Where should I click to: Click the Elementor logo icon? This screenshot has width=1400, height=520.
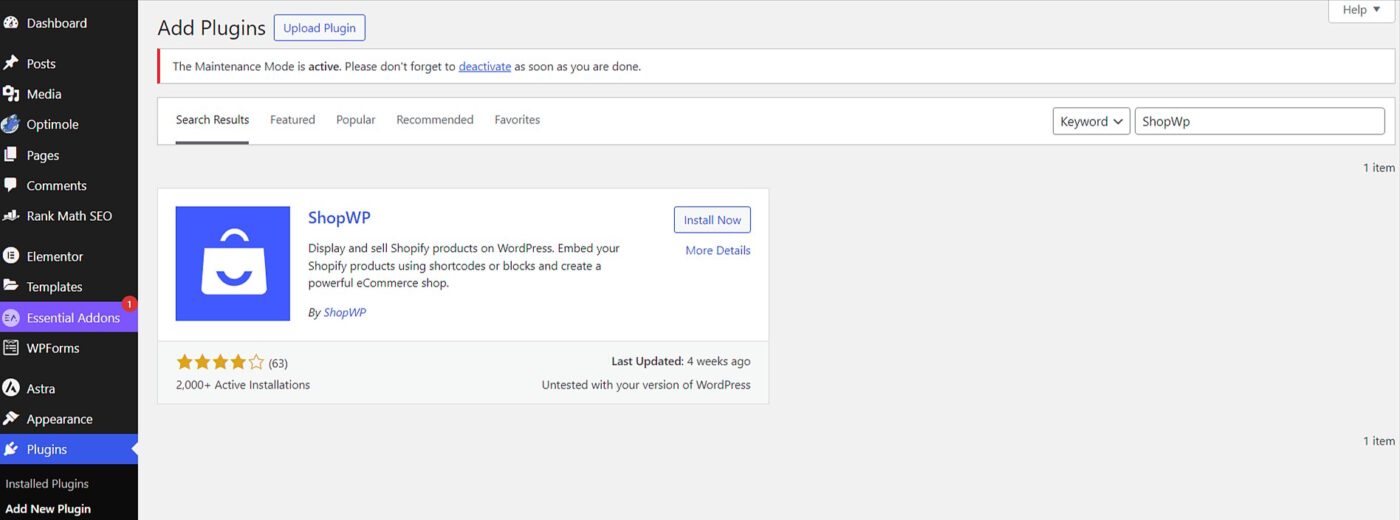click(11, 256)
